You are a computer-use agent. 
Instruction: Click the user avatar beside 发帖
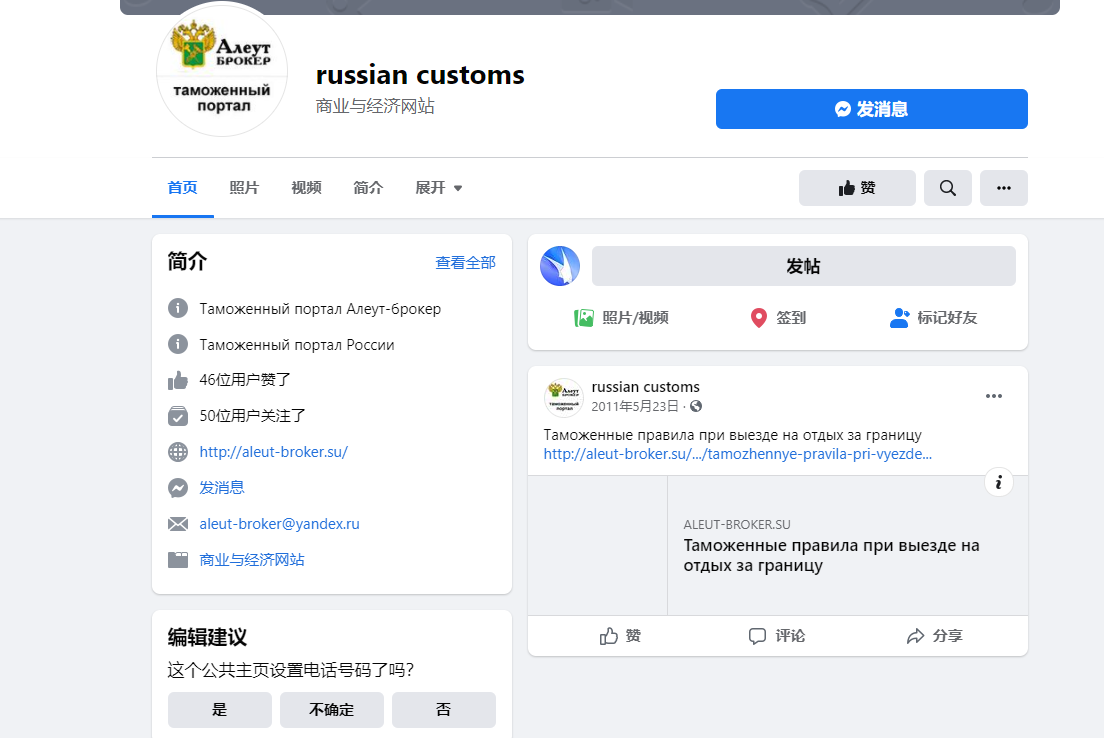coord(560,266)
